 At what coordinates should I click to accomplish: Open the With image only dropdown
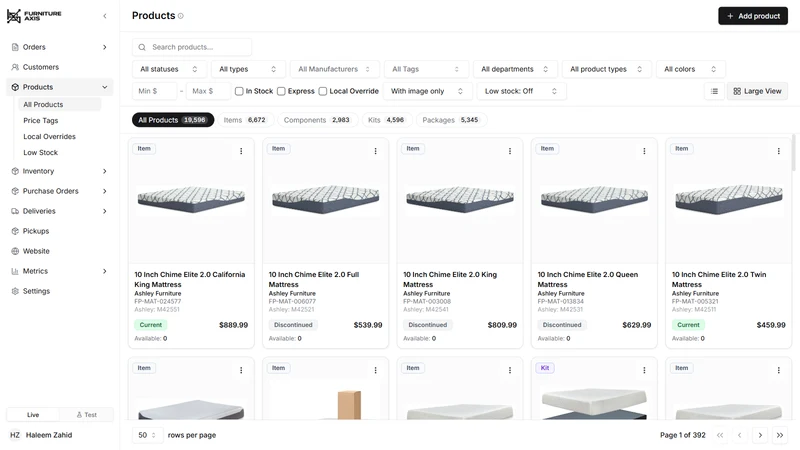(x=428, y=91)
